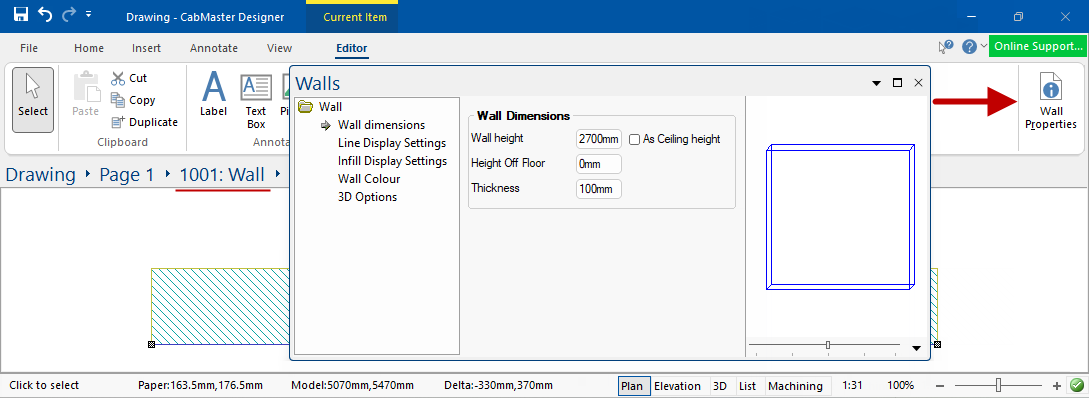1090x398 pixels.
Task: Cut the selected item
Action: [129, 78]
